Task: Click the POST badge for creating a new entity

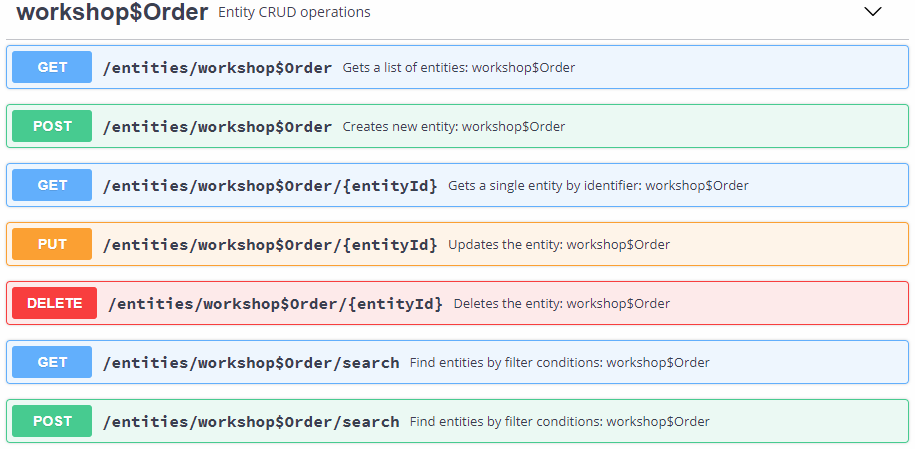Action: pos(52,127)
